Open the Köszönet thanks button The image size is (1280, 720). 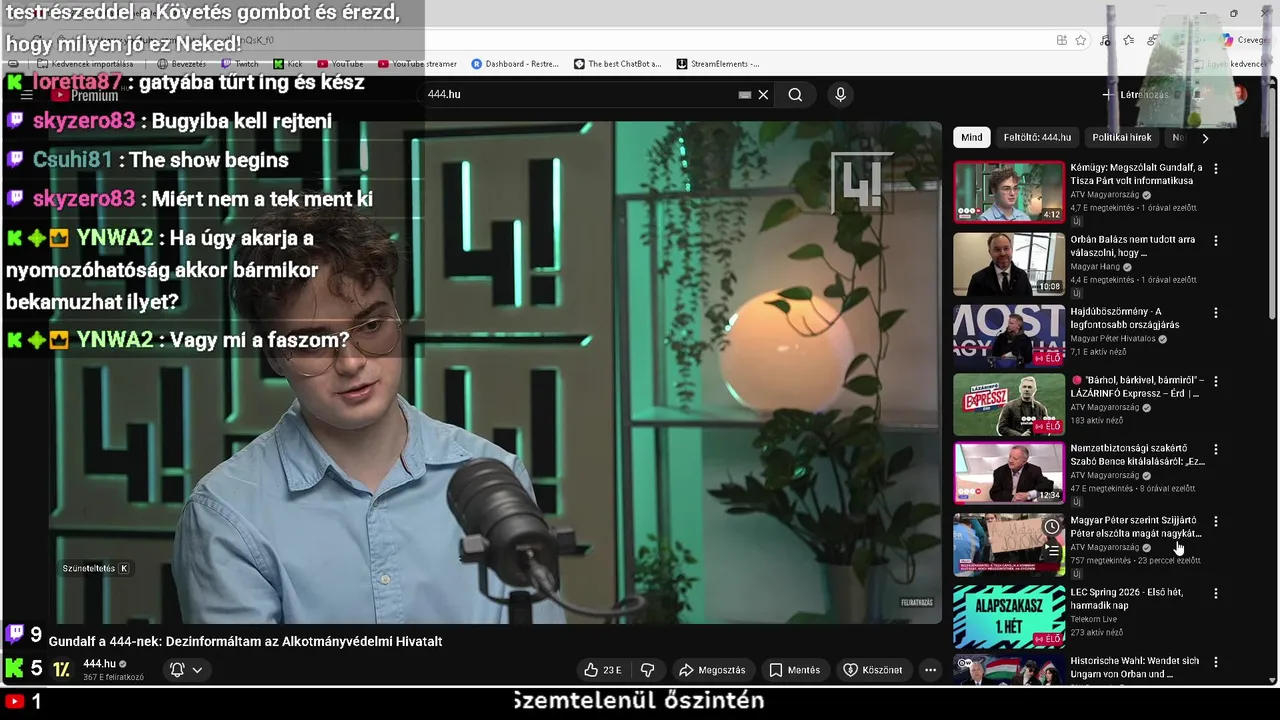point(873,670)
